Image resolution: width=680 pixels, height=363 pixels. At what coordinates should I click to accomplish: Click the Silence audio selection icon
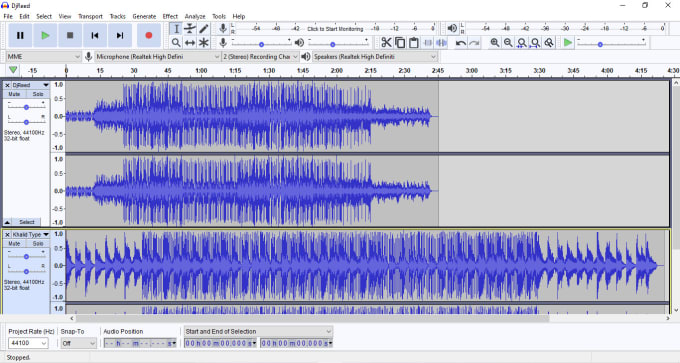click(441, 43)
